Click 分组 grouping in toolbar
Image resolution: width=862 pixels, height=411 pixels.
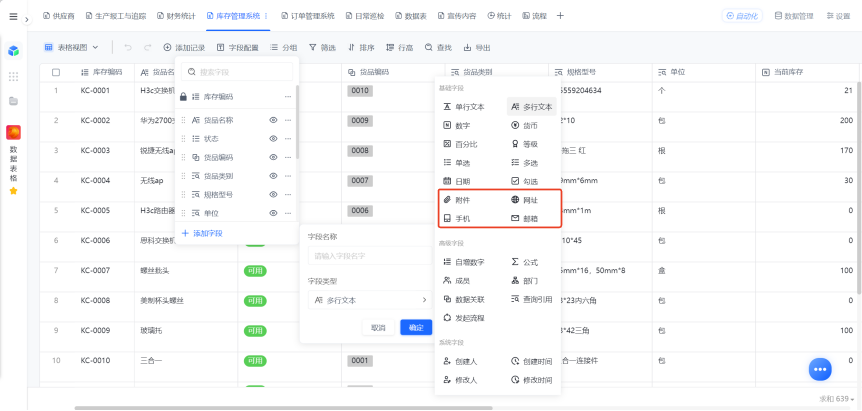coord(284,48)
